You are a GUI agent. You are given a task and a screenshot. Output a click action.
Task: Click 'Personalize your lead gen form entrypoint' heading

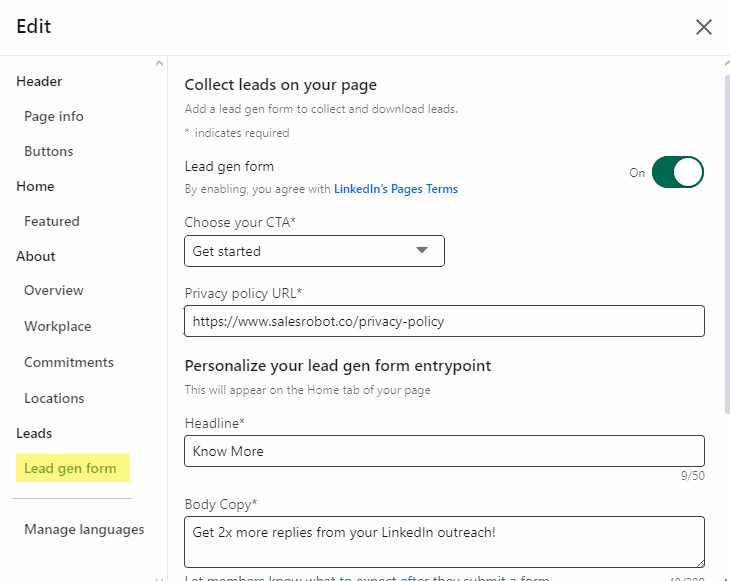pyautogui.click(x=338, y=366)
